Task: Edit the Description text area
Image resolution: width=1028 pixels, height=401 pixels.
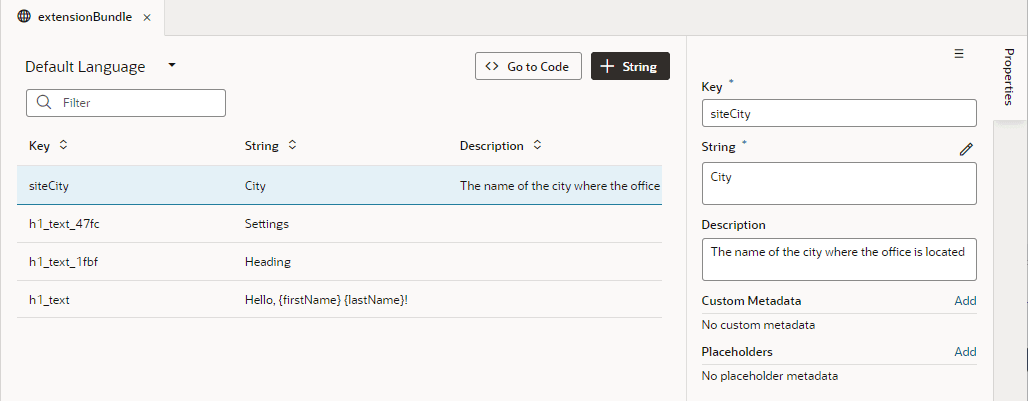Action: 839,259
